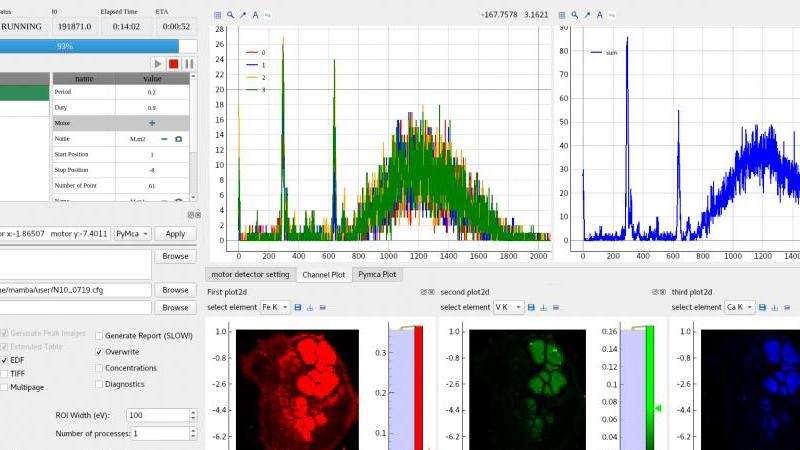Viewport: 800px width, 450px height.
Task: Click float/close icons of First plot2d panel
Action: click(x=428, y=292)
